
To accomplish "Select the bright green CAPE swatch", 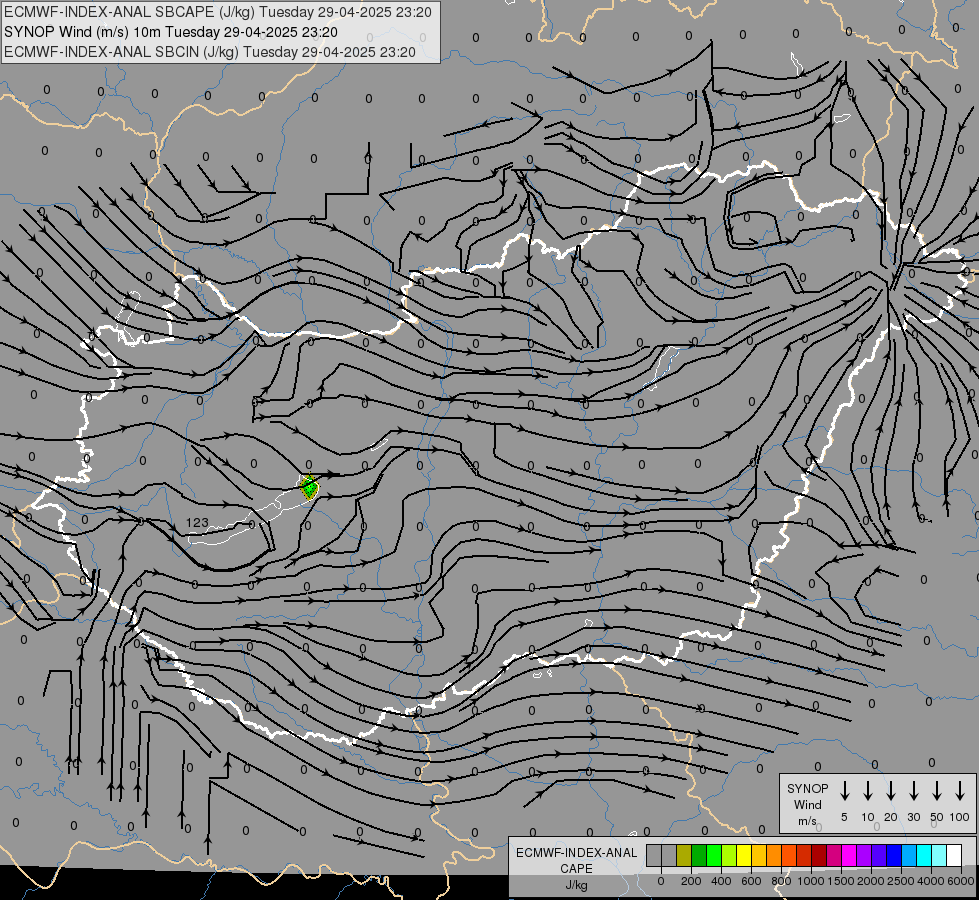I will (714, 855).
